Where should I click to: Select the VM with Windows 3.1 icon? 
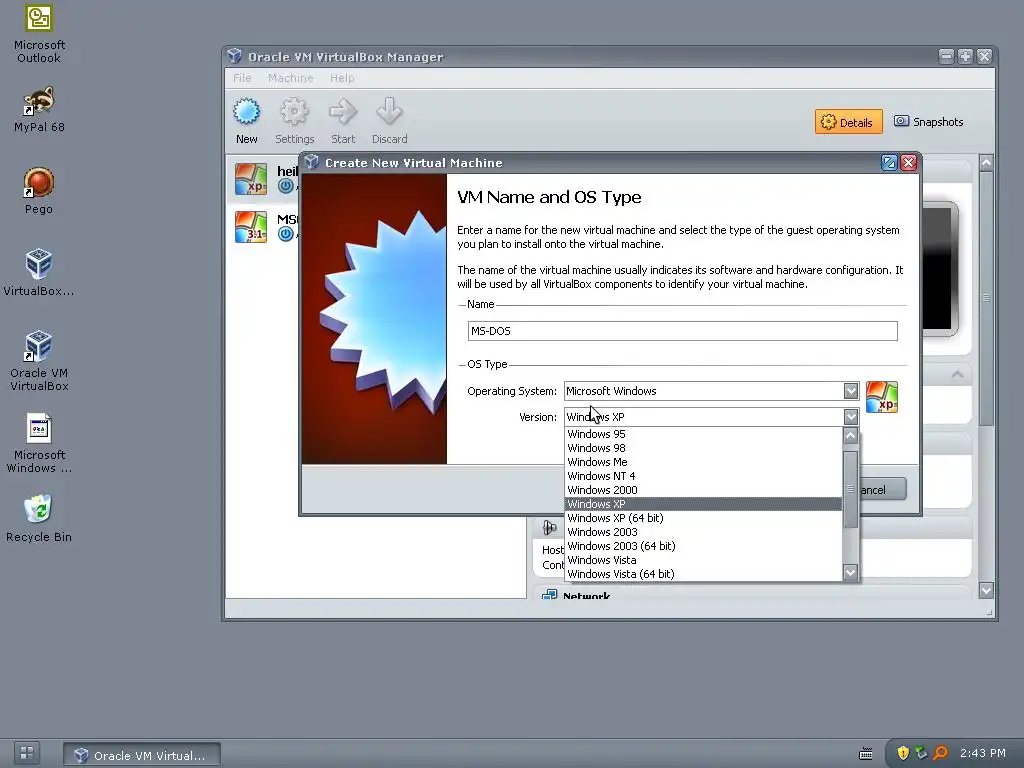[251, 227]
